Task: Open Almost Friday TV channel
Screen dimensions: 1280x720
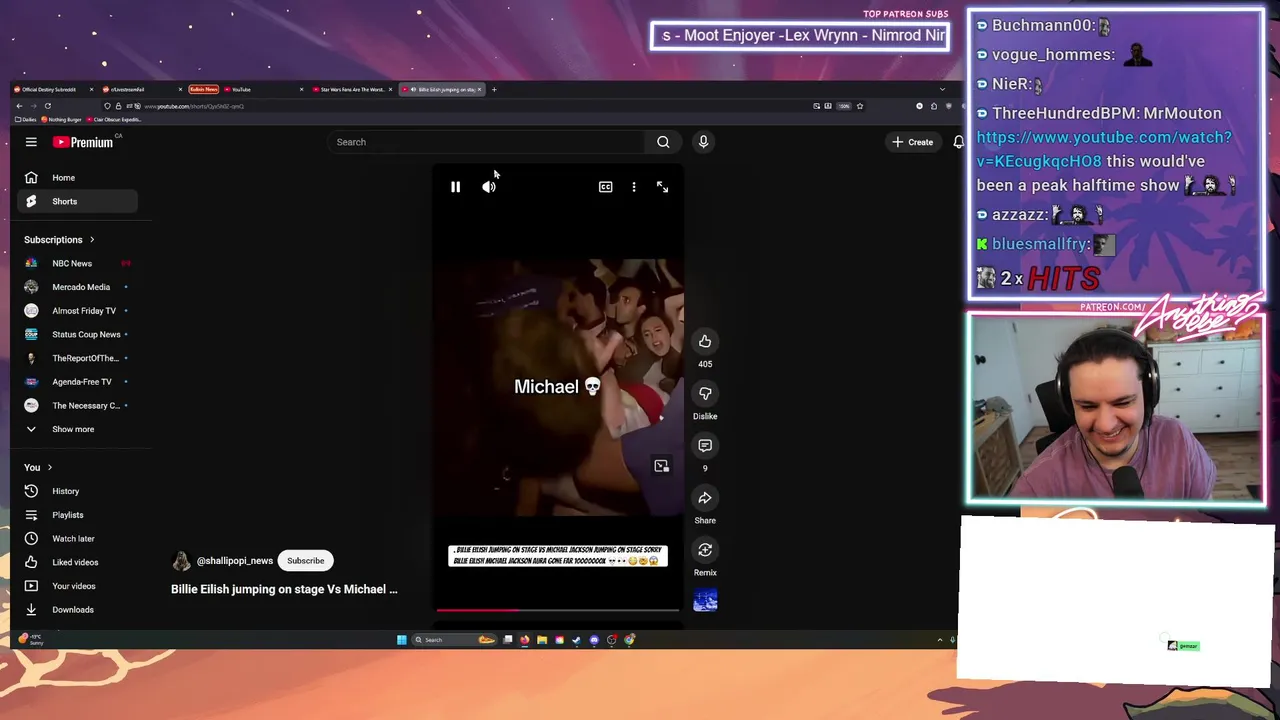Action: (x=76, y=311)
